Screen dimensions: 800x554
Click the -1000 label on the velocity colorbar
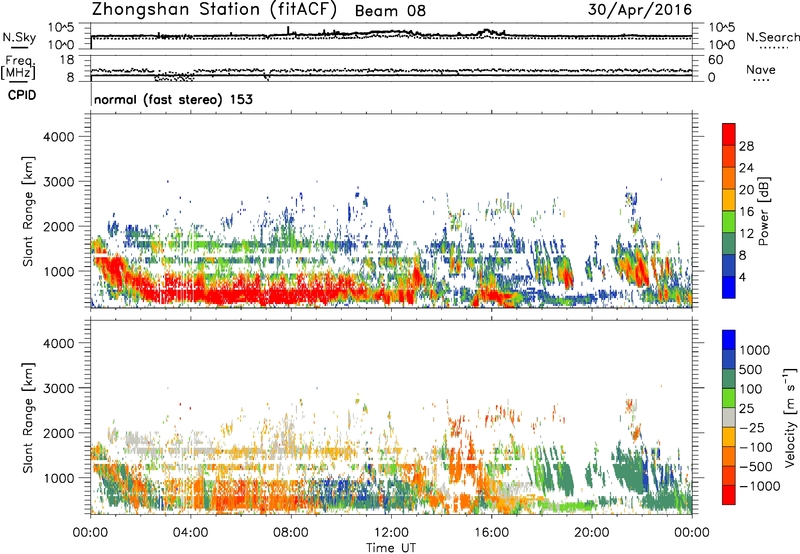[x=759, y=486]
